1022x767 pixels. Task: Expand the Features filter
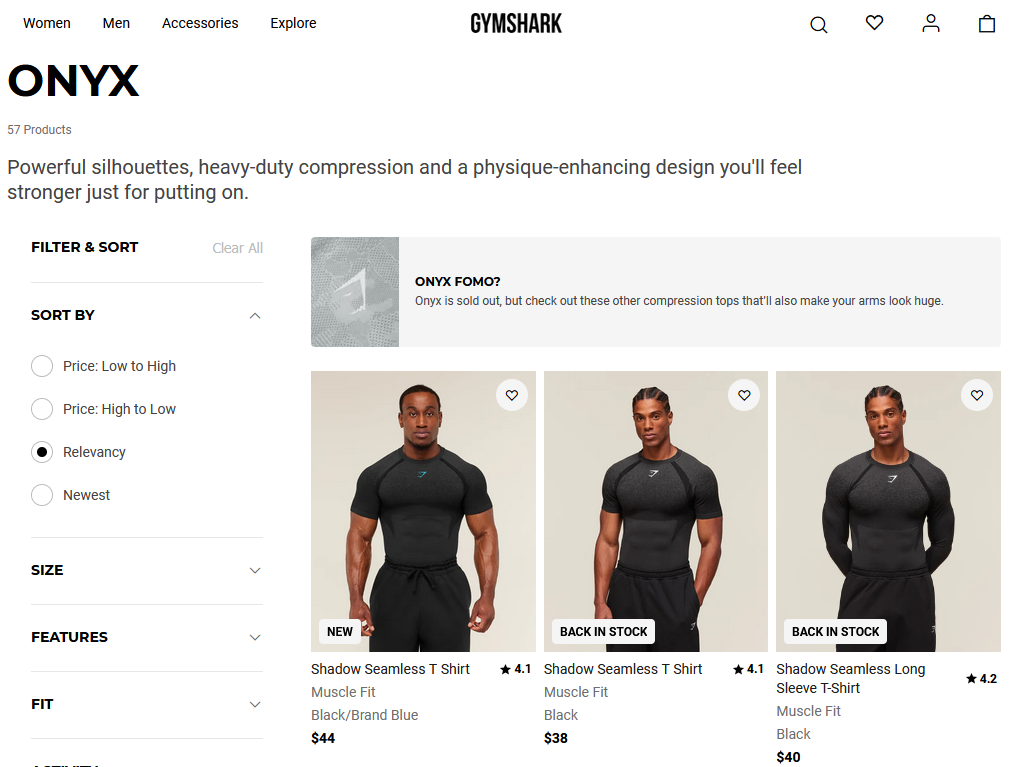255,637
